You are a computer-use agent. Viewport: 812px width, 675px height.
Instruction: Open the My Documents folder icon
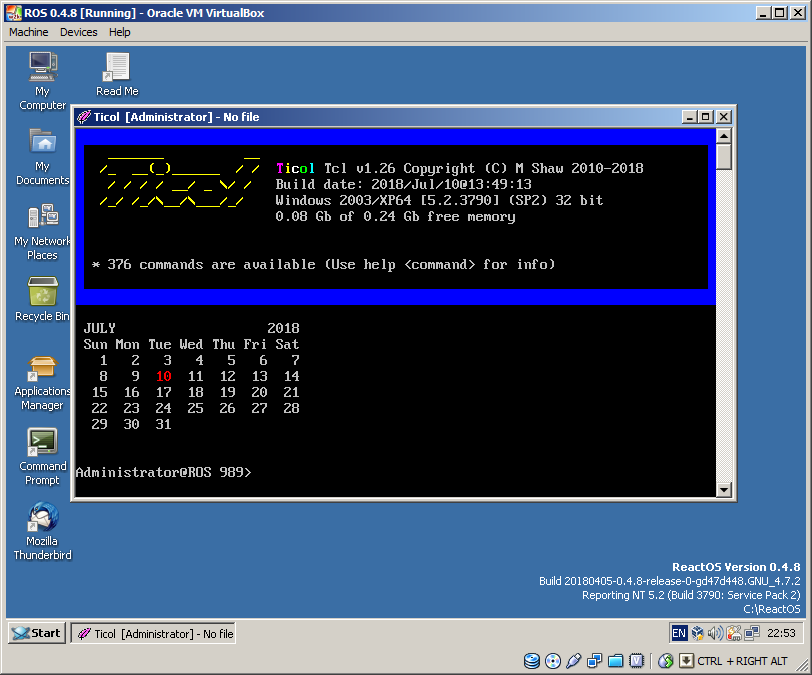point(42,143)
